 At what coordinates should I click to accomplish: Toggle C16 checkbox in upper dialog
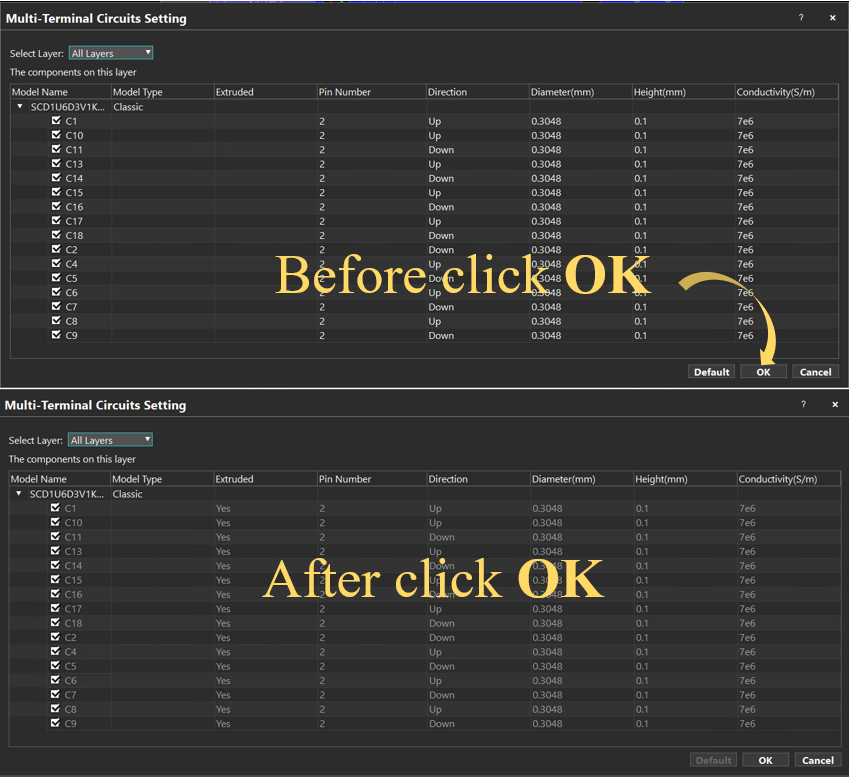(x=56, y=206)
